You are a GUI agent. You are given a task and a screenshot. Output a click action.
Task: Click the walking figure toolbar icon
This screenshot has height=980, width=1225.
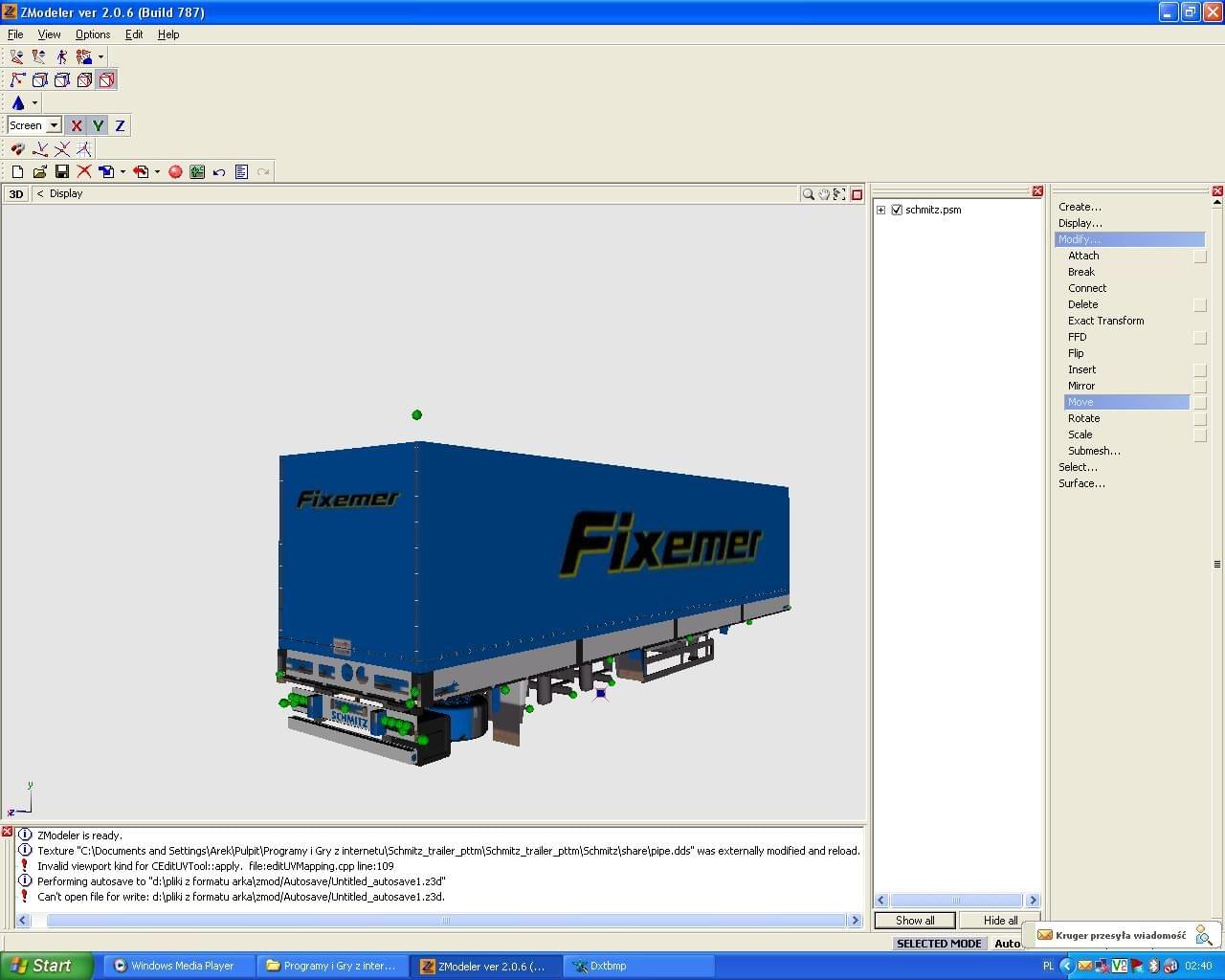pyautogui.click(x=62, y=57)
